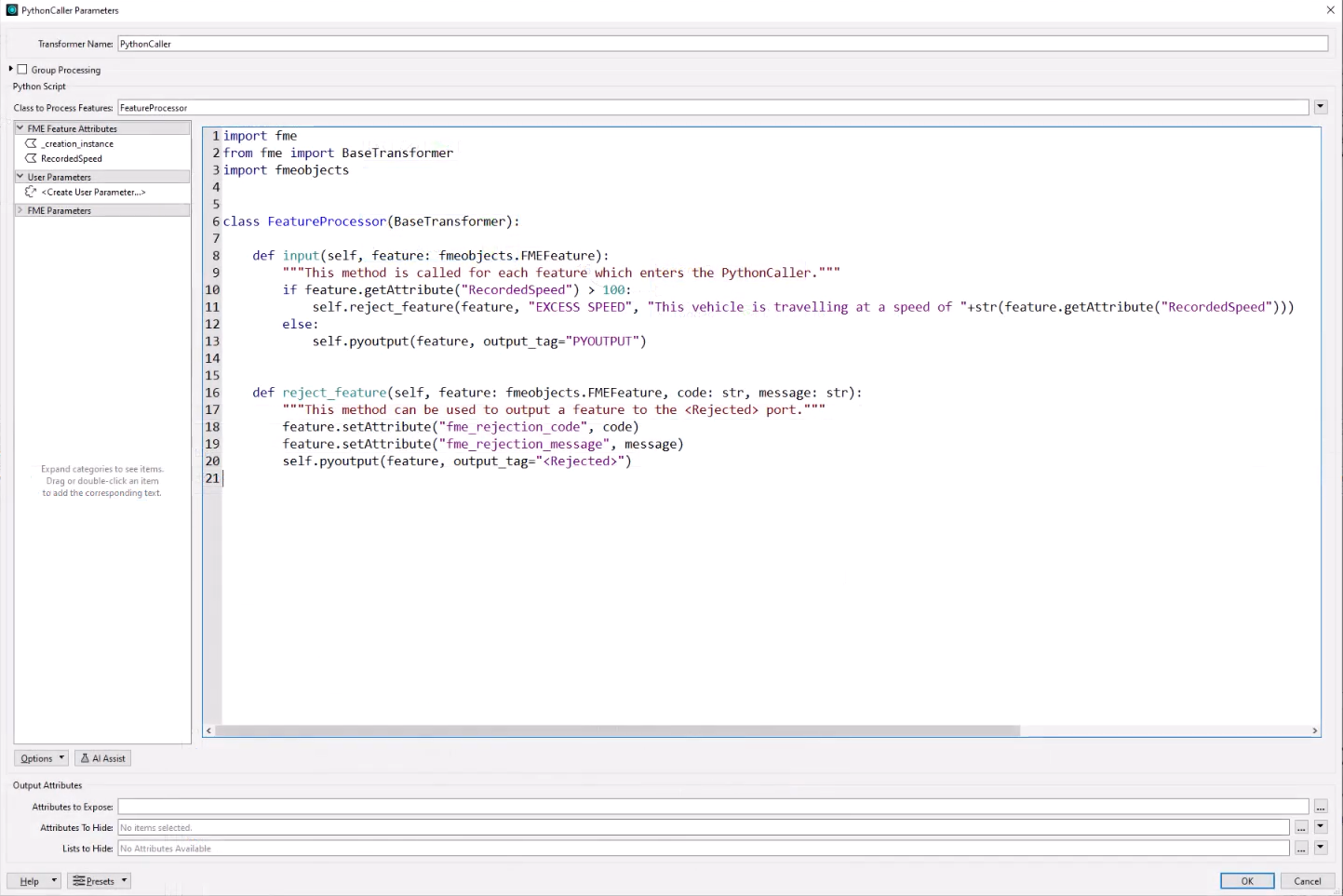Click the scroll left arrow of code editor
Screen dimensions: 1343x896
[x=208, y=730]
